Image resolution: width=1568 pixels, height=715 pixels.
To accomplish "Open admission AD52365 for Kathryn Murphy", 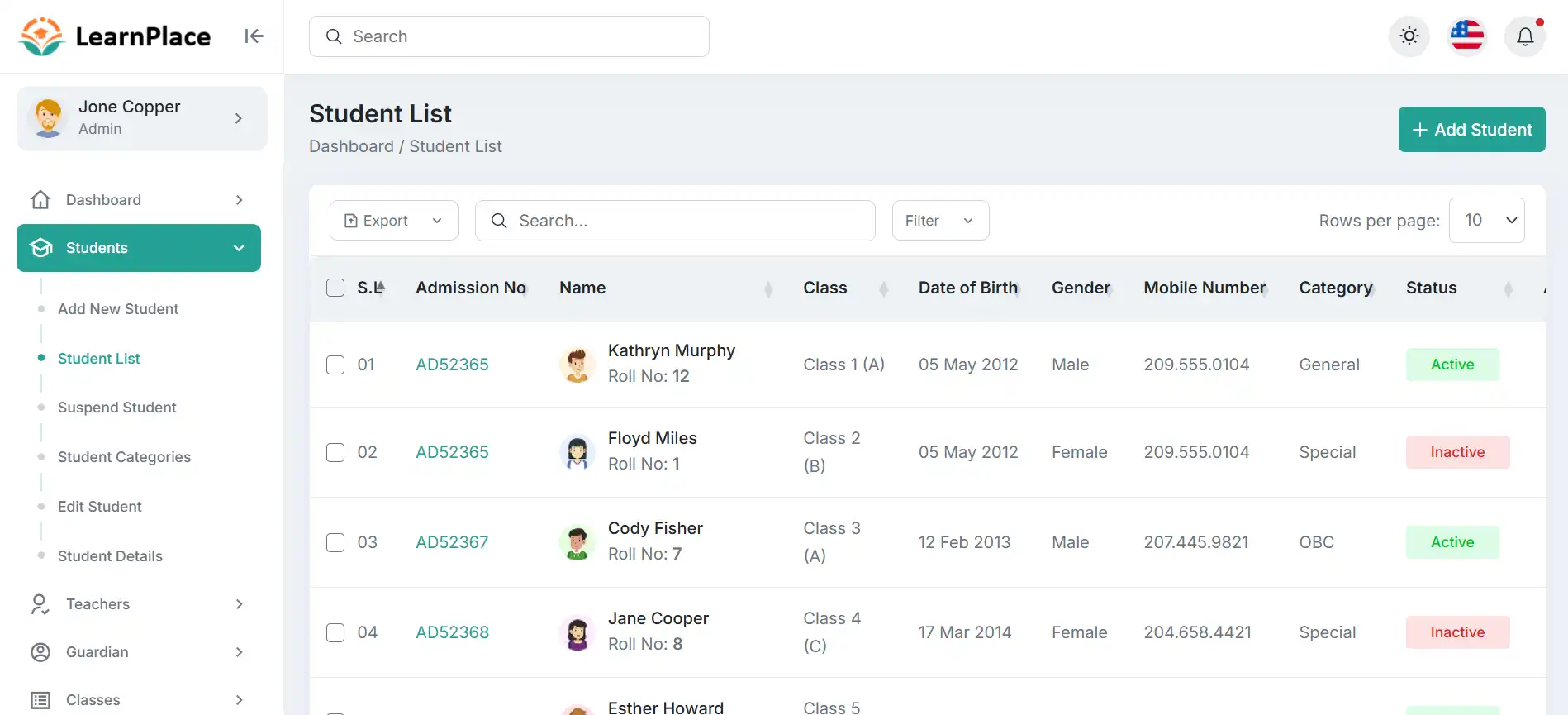I will pos(452,365).
